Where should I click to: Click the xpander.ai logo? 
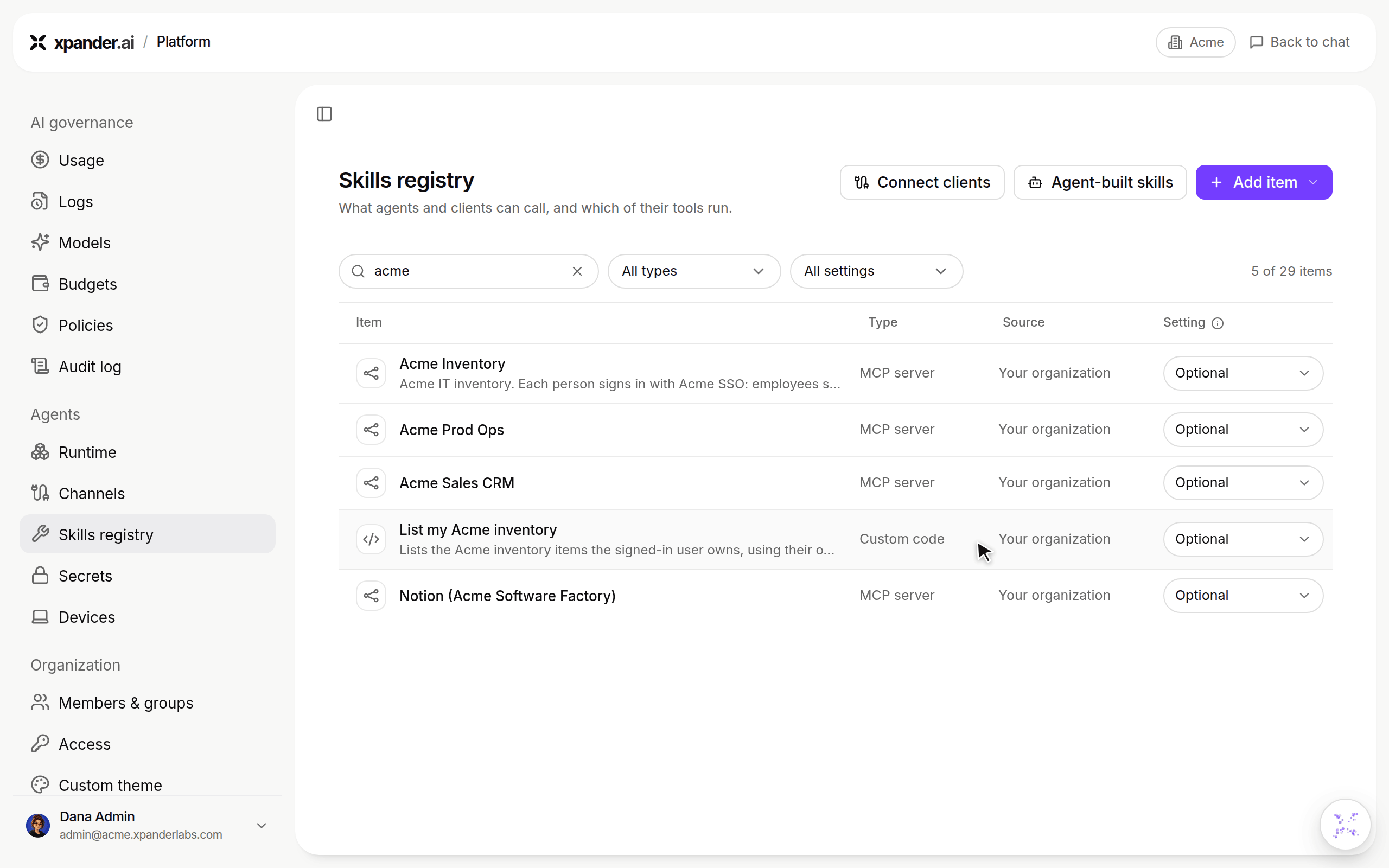81,42
